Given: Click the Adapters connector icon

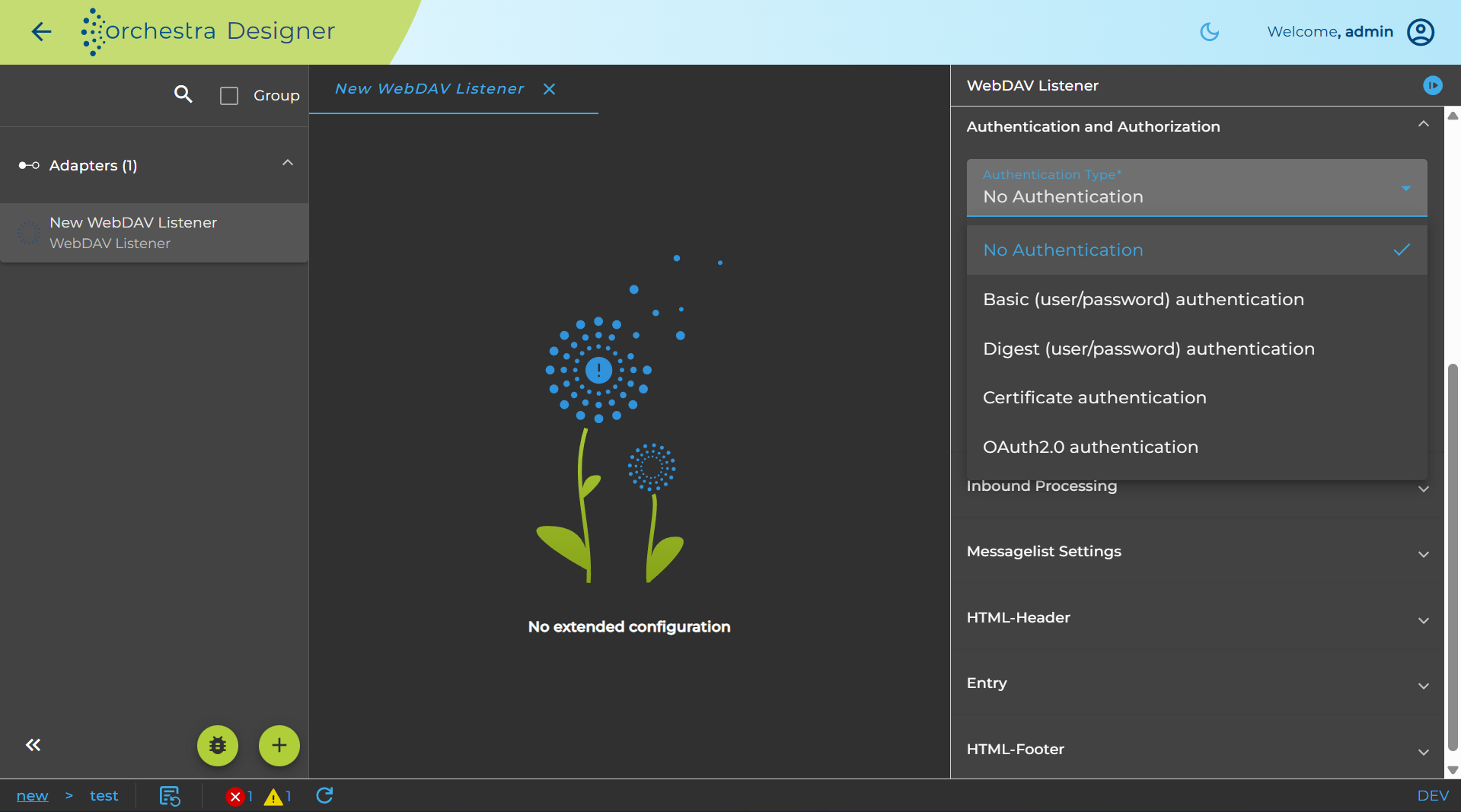Looking at the screenshot, I should [x=29, y=165].
